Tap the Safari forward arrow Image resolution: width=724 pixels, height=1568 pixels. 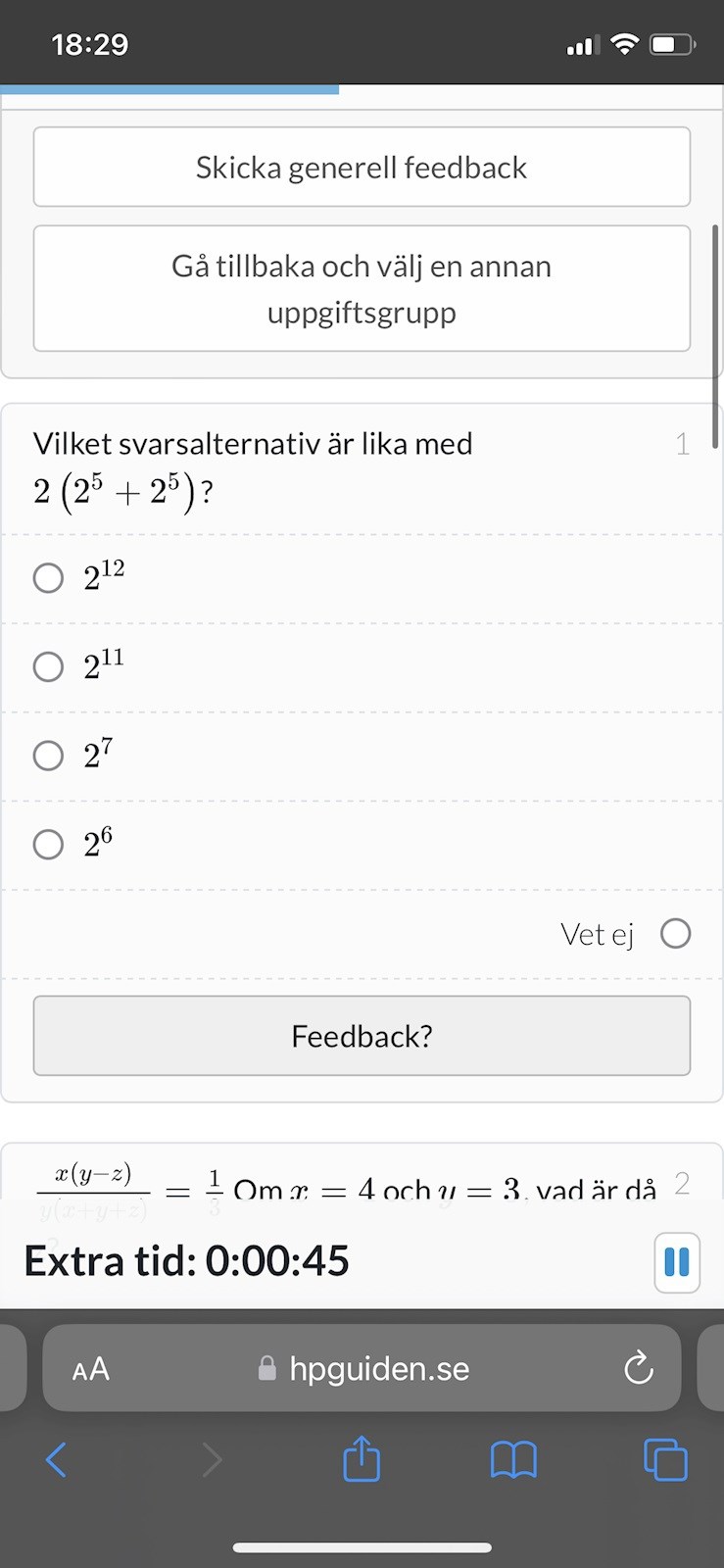tap(212, 1460)
